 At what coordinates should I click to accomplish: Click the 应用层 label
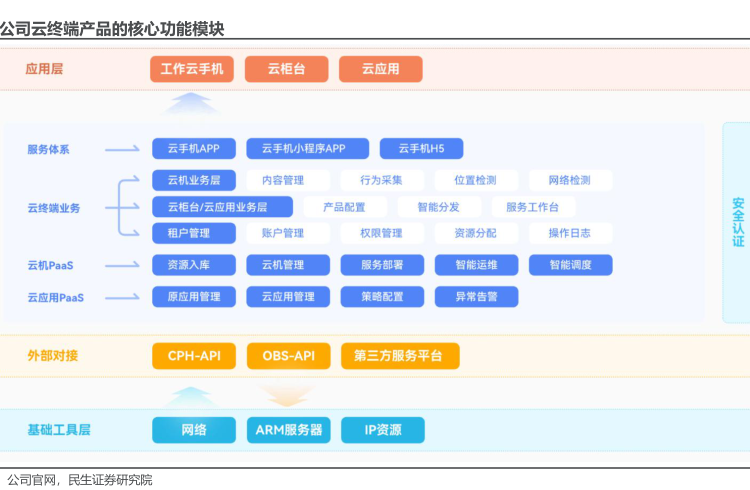click(44, 69)
